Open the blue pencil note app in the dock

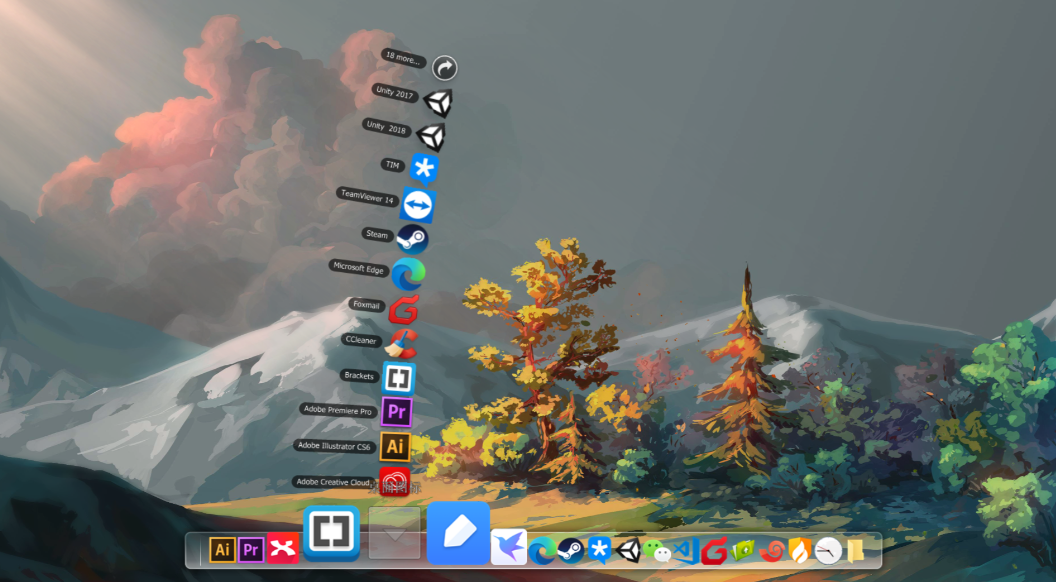459,533
